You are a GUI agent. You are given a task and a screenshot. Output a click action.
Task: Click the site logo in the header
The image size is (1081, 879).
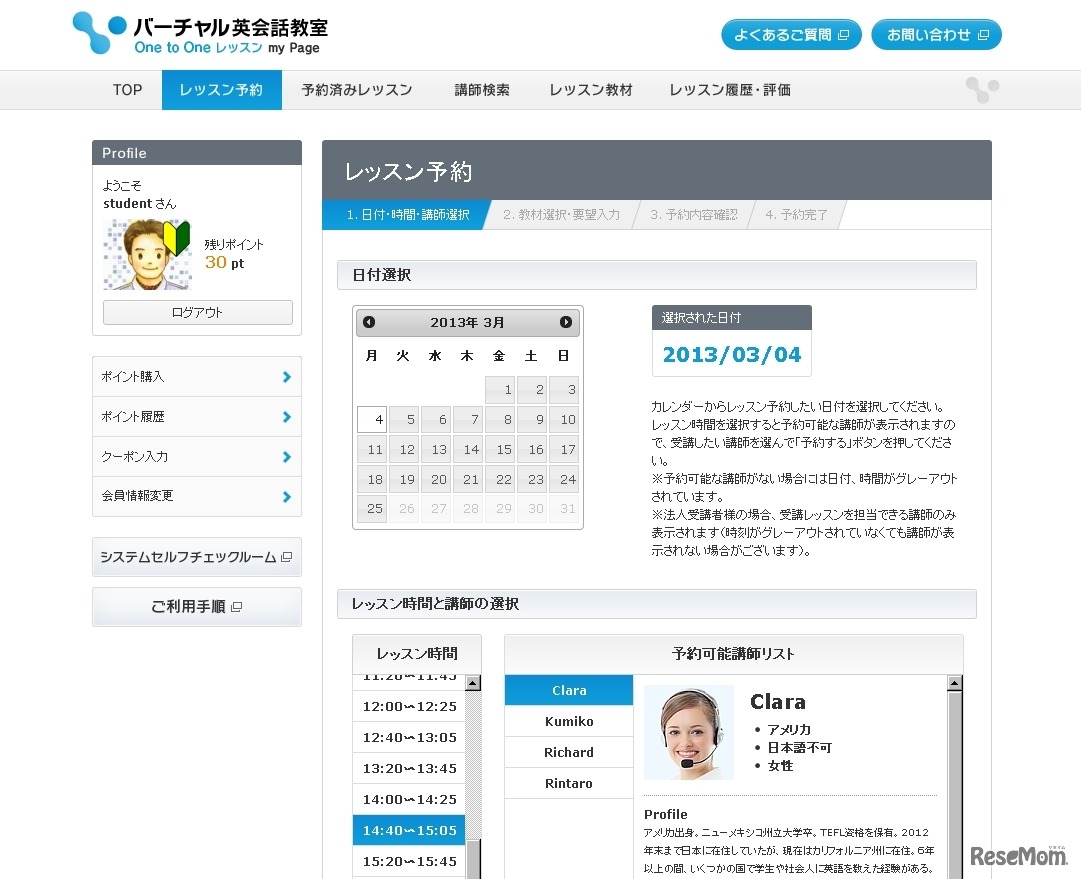tap(200, 35)
